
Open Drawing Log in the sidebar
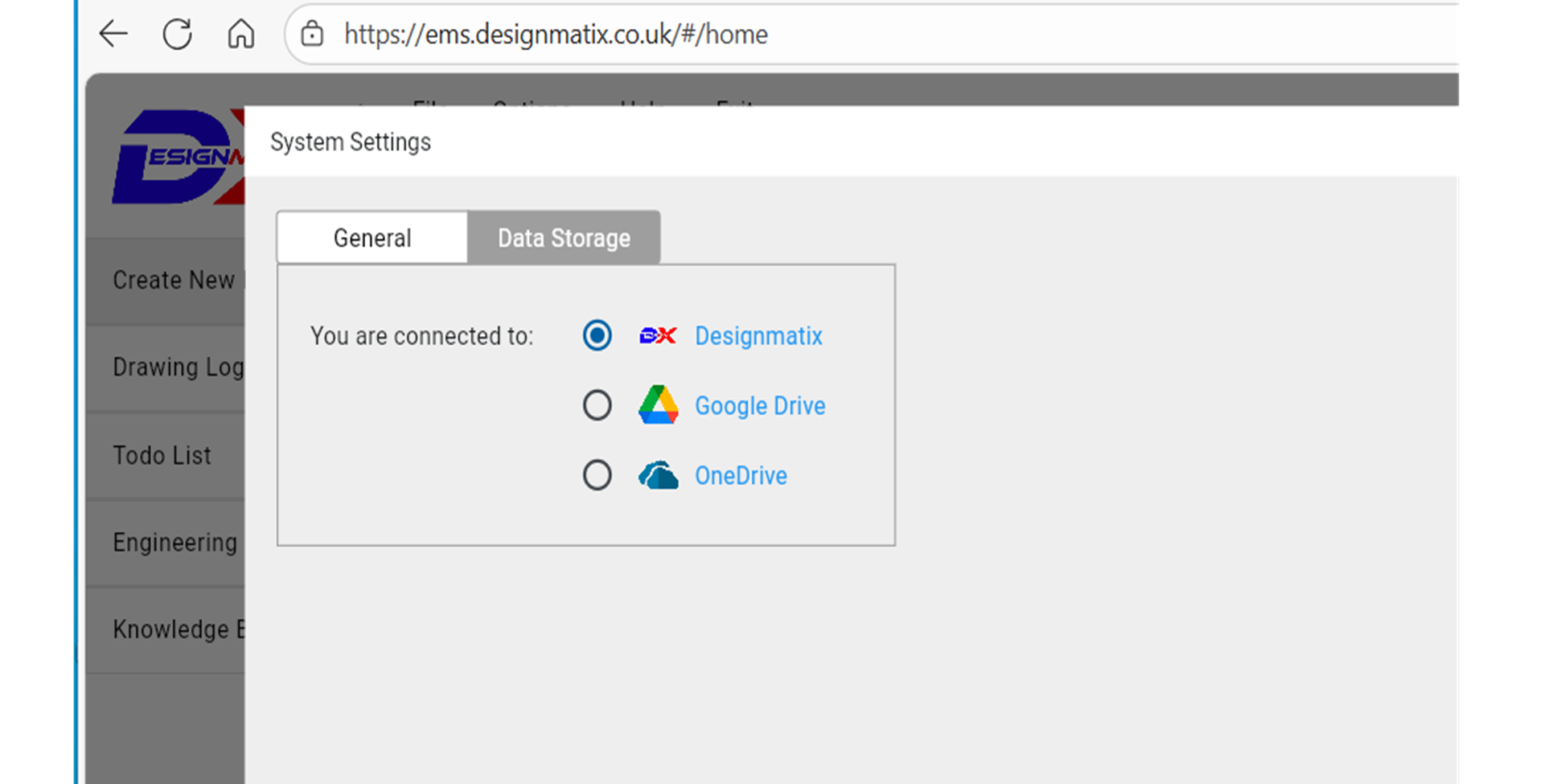coord(178,367)
